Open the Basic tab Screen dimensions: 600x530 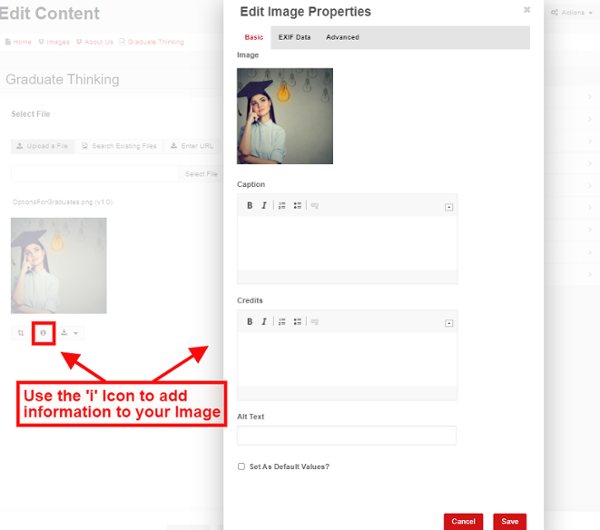[x=254, y=37]
